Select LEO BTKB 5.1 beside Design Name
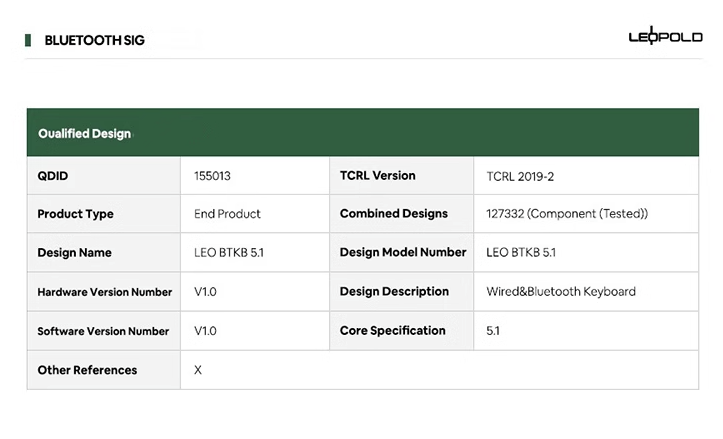 tap(229, 253)
